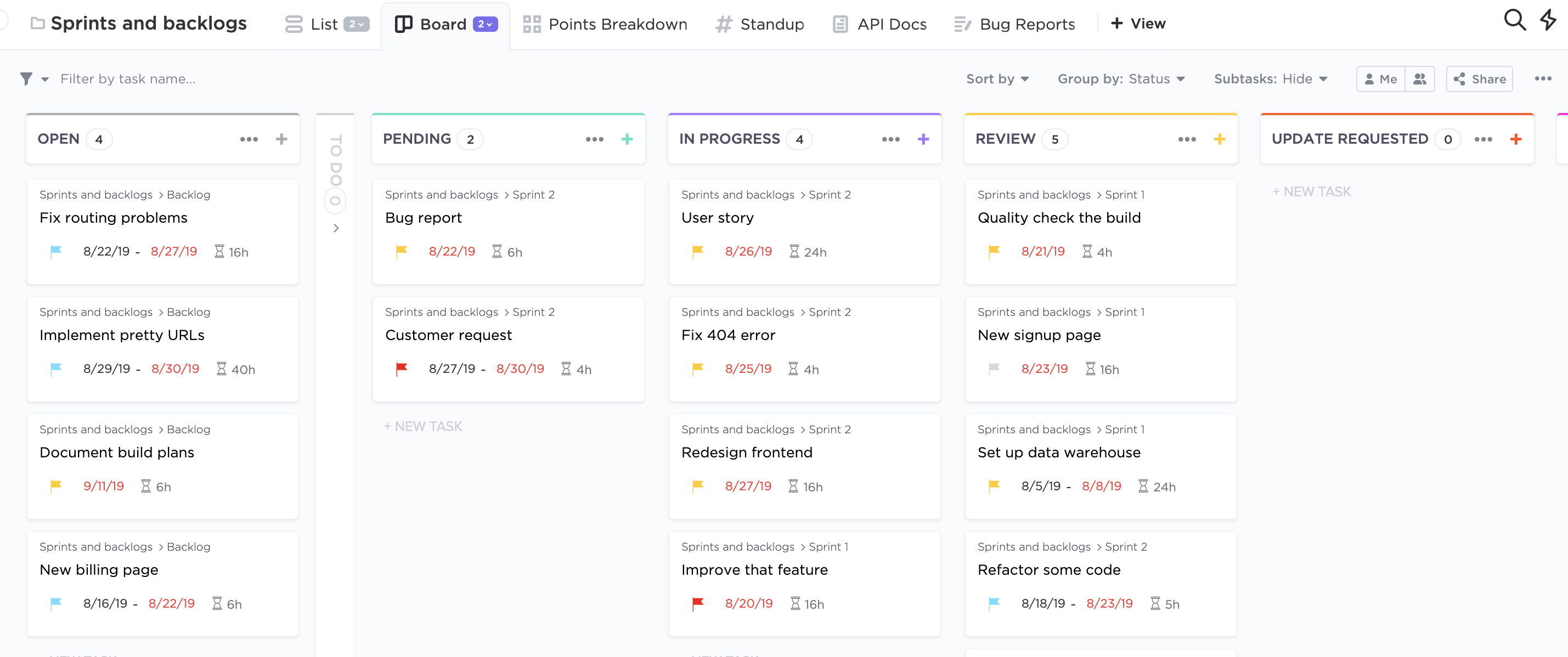Click hourglass estimate on Fix routing problems
The image size is (1568, 657).
(x=219, y=252)
